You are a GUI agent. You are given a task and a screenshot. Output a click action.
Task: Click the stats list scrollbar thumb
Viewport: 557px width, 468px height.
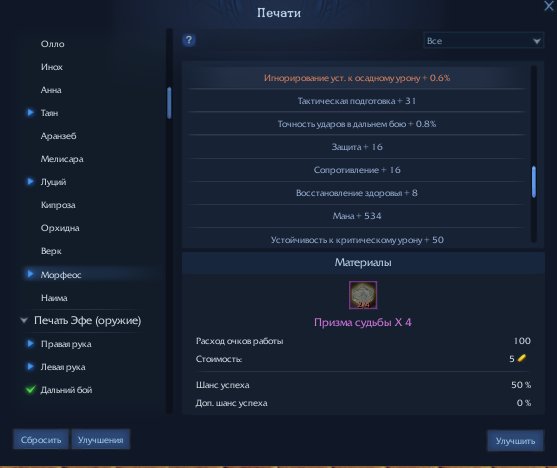pyautogui.click(x=534, y=182)
